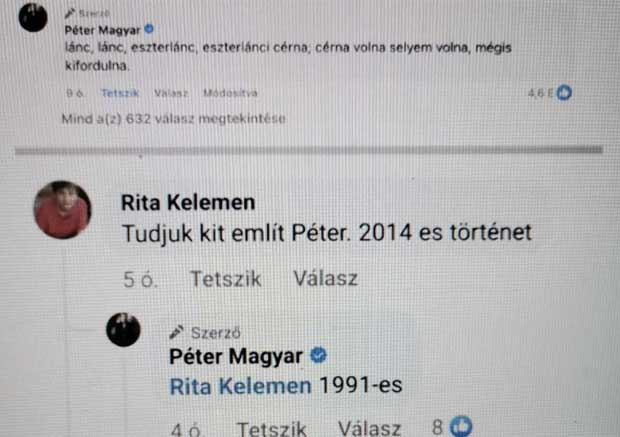The height and width of the screenshot is (437, 620).
Task: Click Tetszik under Rita Kelemen's comment
Action: click(226, 279)
